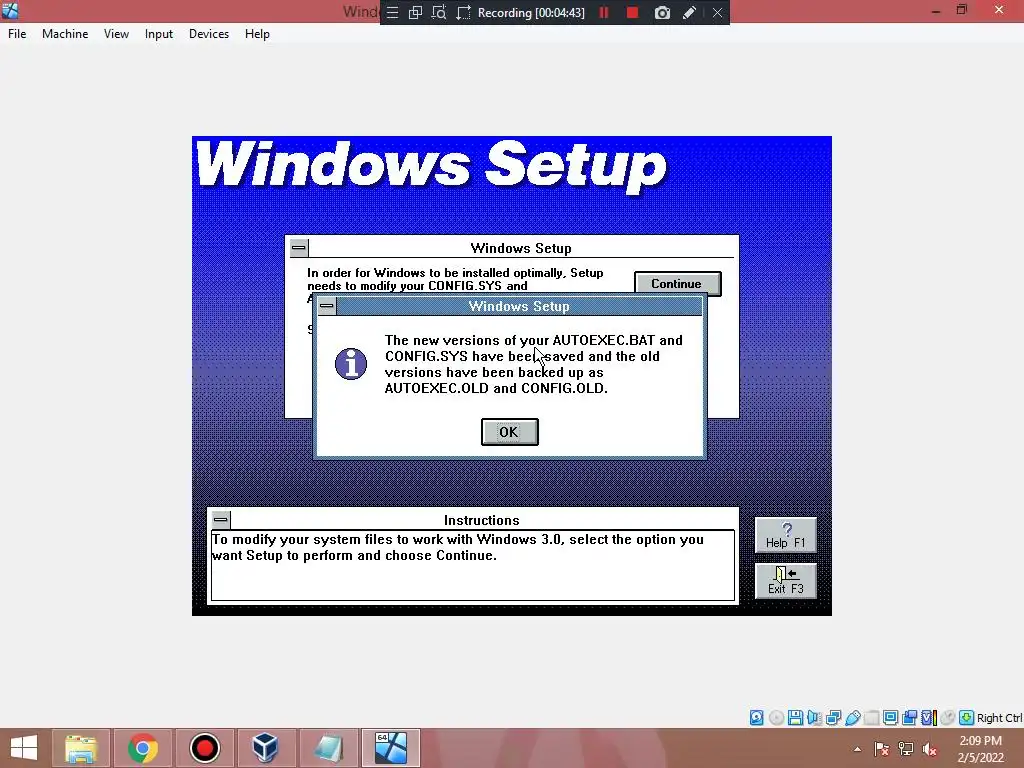Click the USB devices status icon
1024x768 pixels.
852,718
